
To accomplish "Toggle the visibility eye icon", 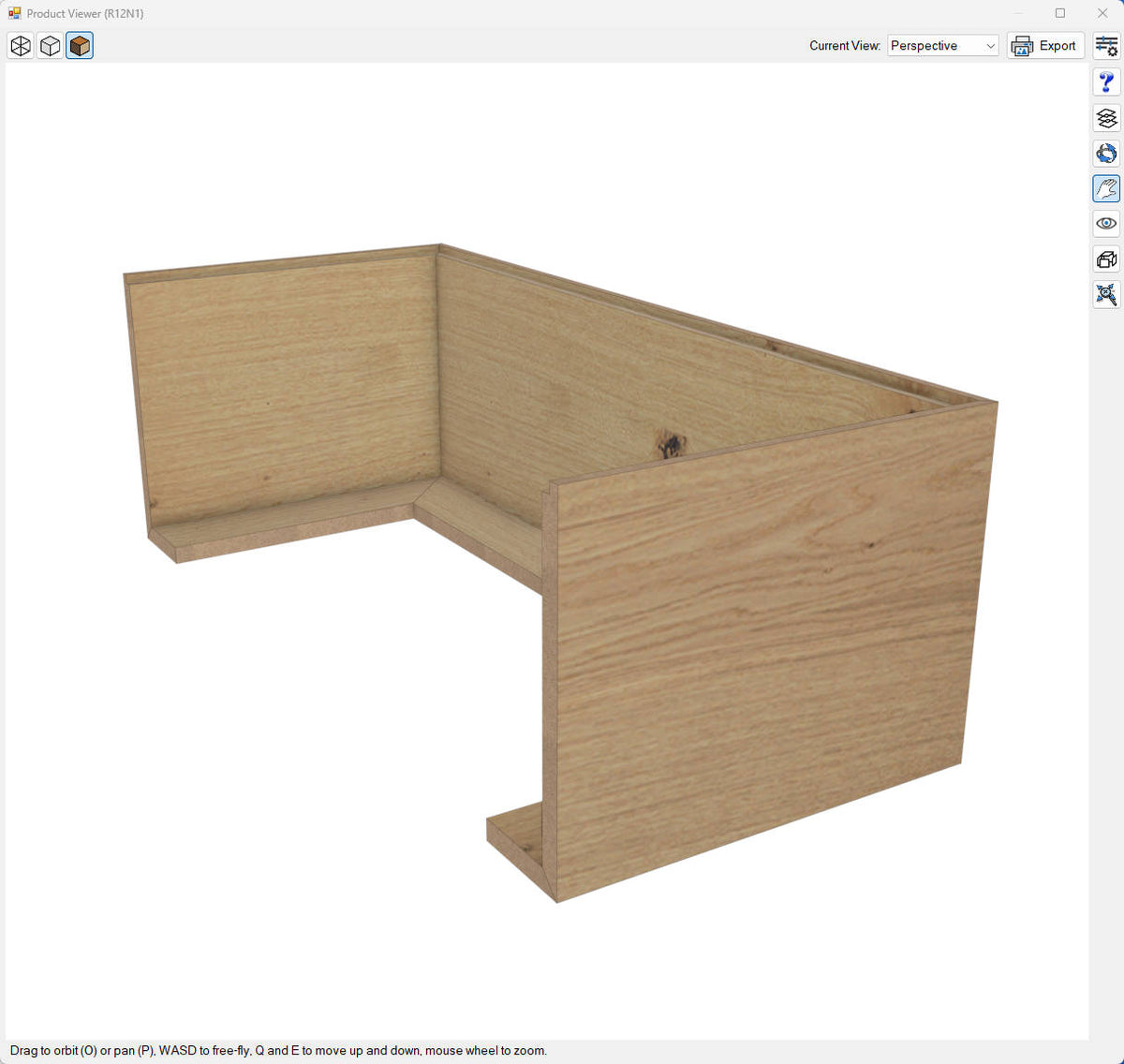I will tap(1106, 223).
